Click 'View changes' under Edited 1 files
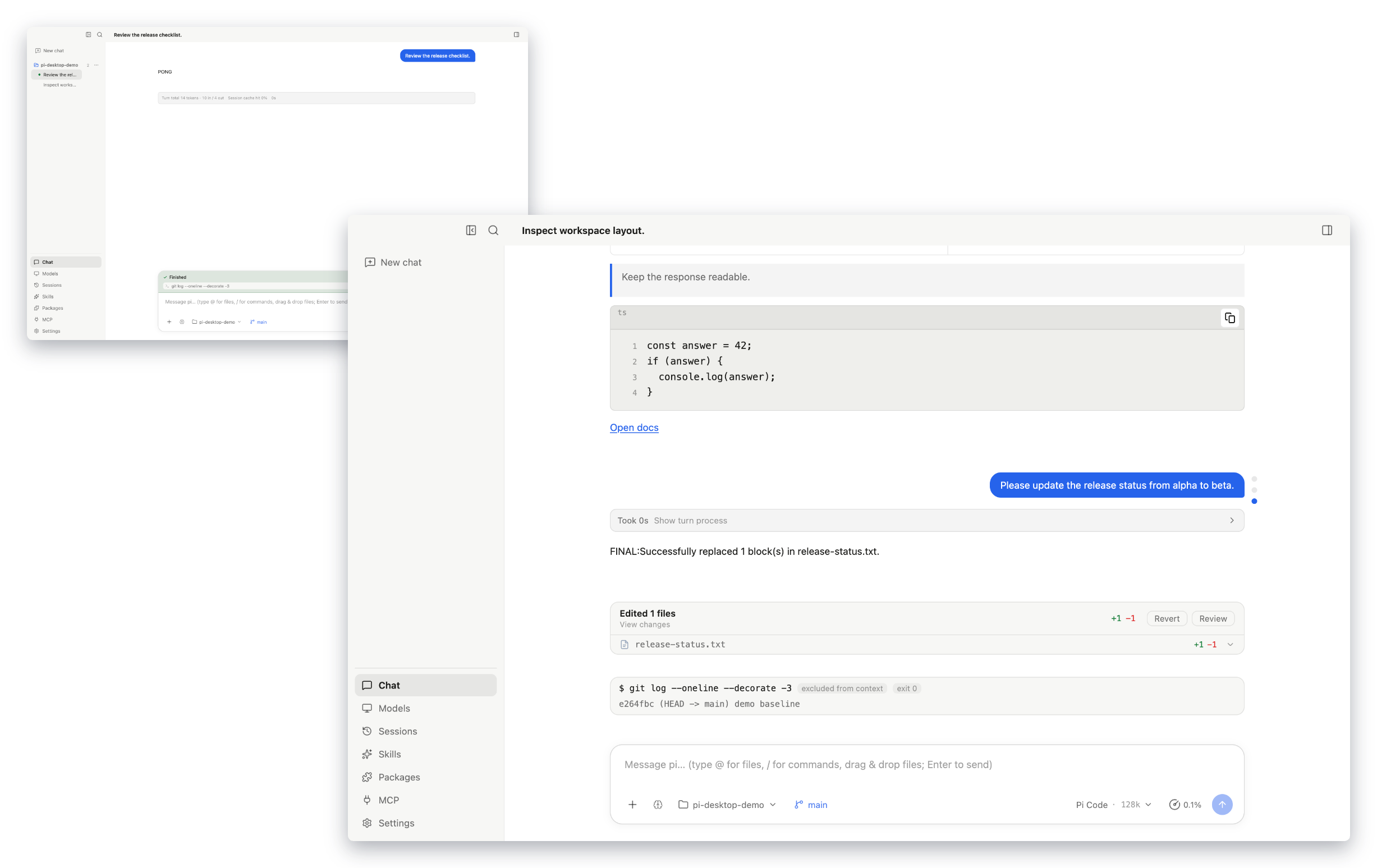 tap(645, 624)
